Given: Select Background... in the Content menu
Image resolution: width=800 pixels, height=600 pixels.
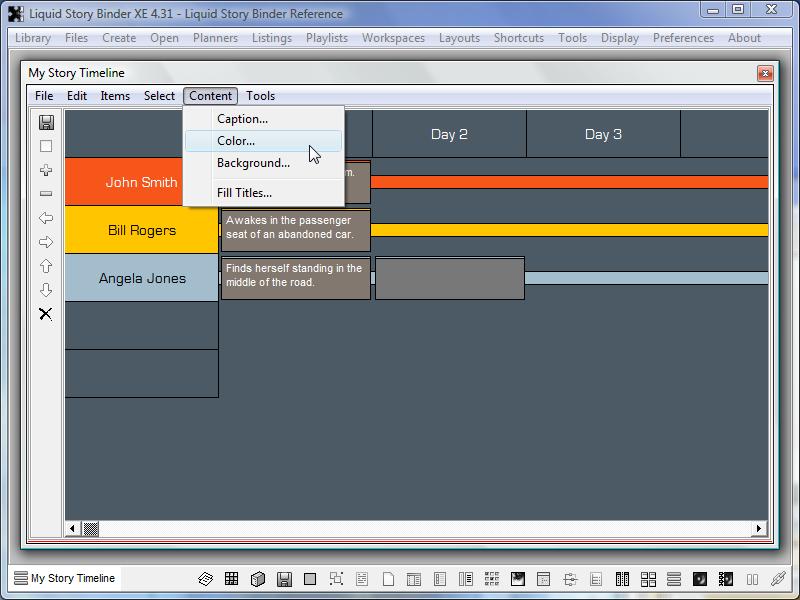Looking at the screenshot, I should click(x=253, y=163).
